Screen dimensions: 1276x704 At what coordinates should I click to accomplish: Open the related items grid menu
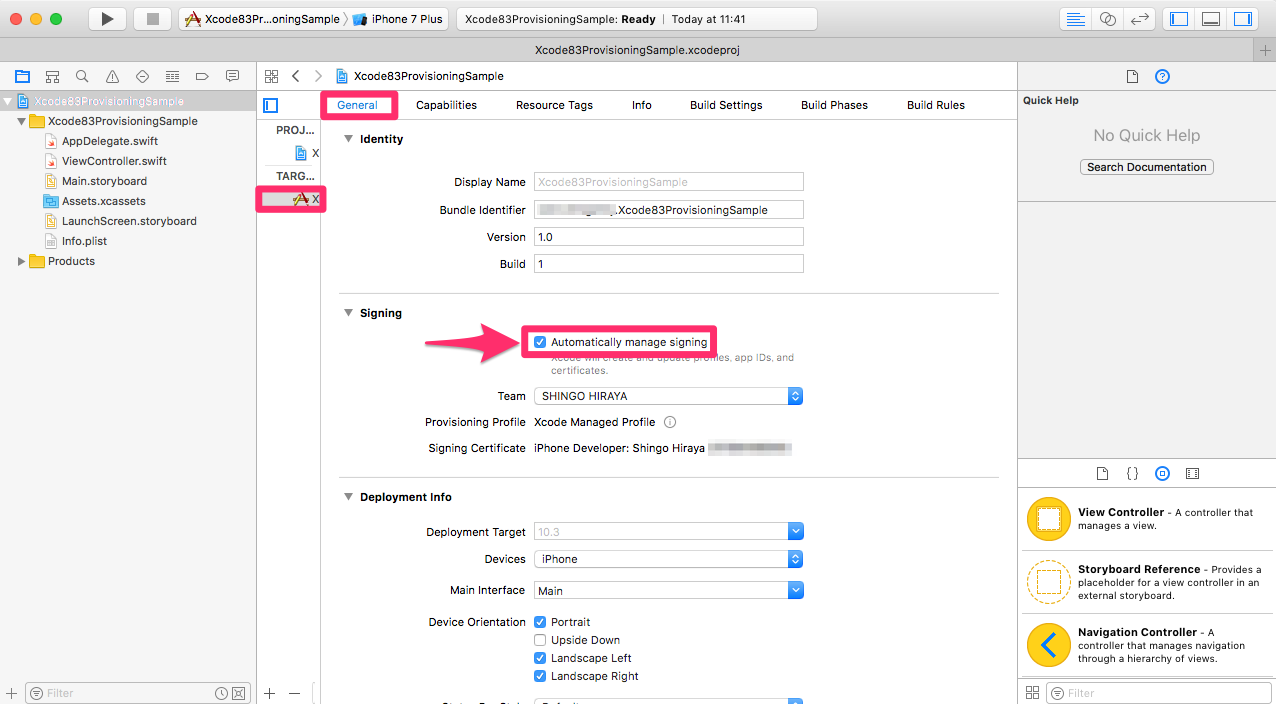click(271, 76)
